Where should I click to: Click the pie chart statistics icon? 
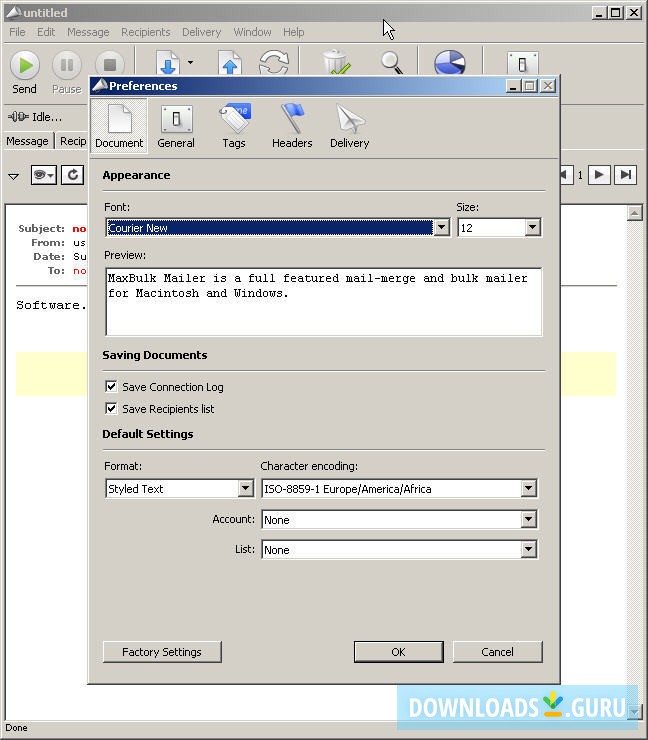449,62
